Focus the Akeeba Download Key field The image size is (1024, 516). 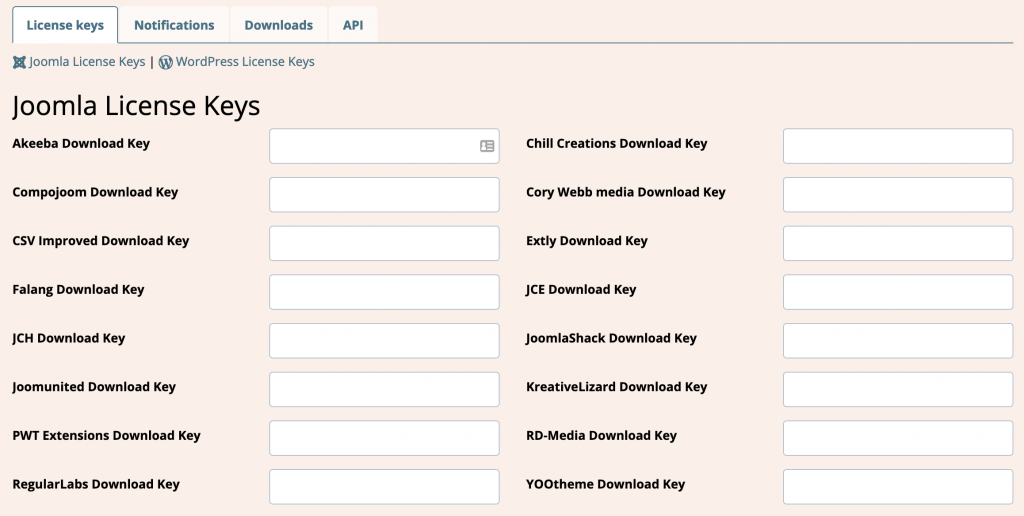pos(384,146)
